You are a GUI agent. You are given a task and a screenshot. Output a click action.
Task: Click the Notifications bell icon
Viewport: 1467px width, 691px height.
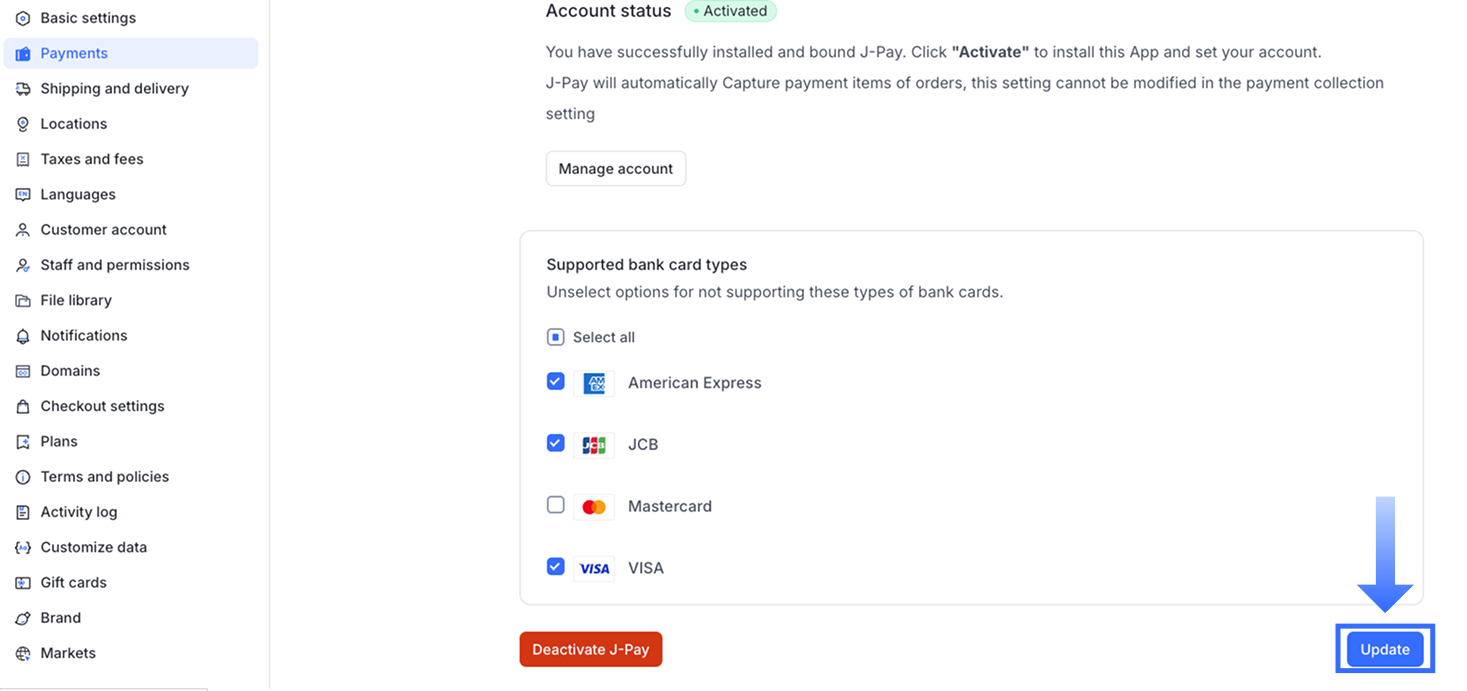23,336
